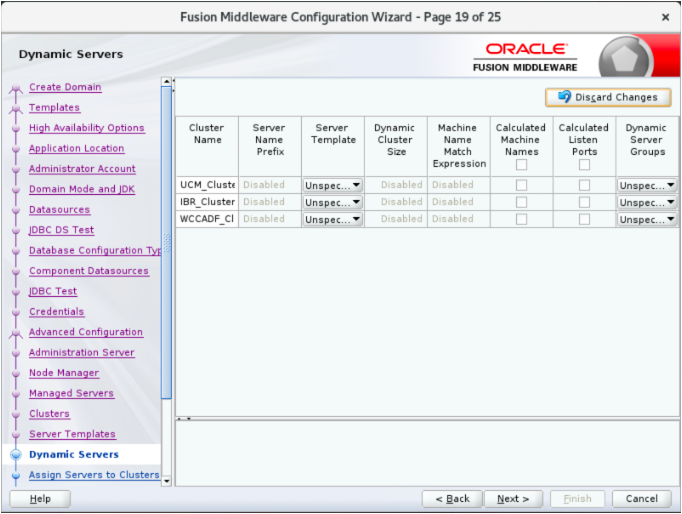Viewport: 682px width, 514px height.
Task: Toggle Calculated Listen Ports header checkbox
Action: pos(584,165)
